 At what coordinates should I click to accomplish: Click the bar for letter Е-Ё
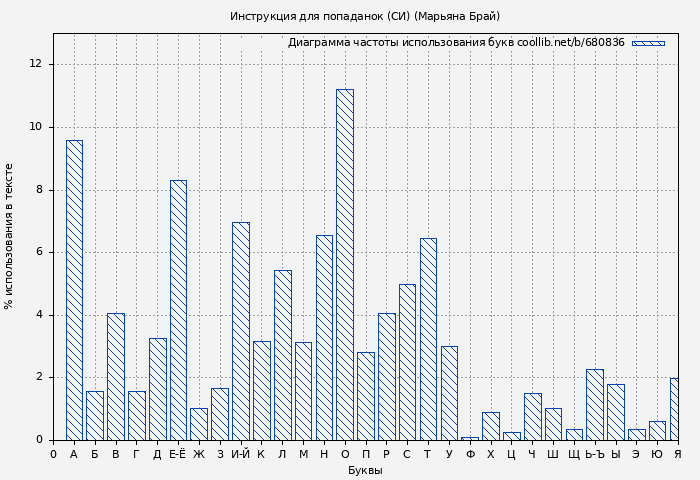(x=178, y=310)
